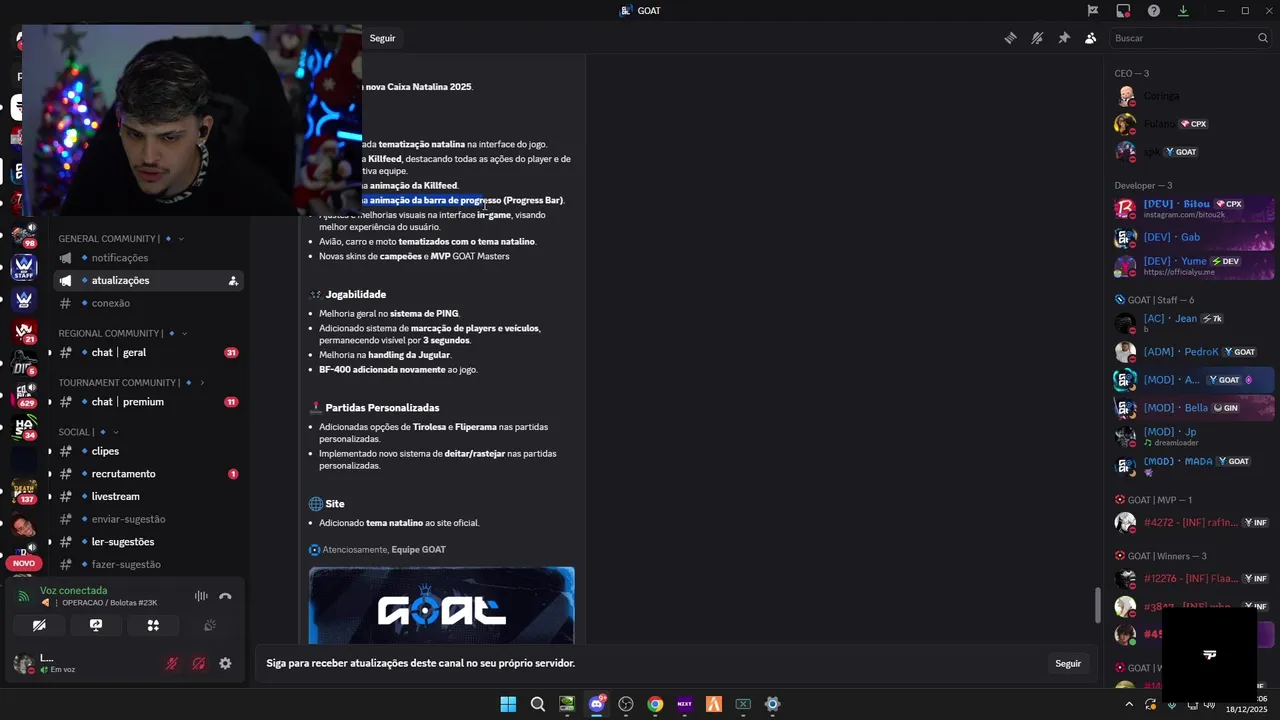Open the Quests flag icon in title bar

(1093, 10)
